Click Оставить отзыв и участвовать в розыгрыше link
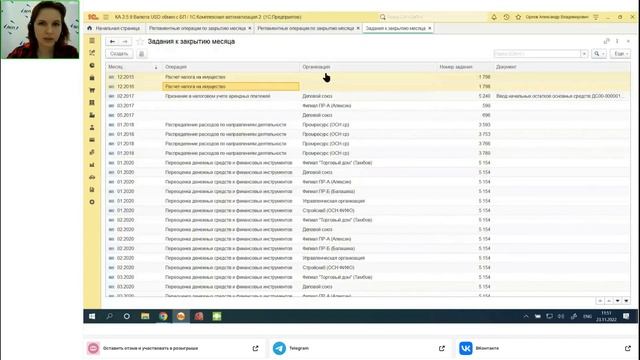The width and height of the screenshot is (640, 360). coord(150,348)
